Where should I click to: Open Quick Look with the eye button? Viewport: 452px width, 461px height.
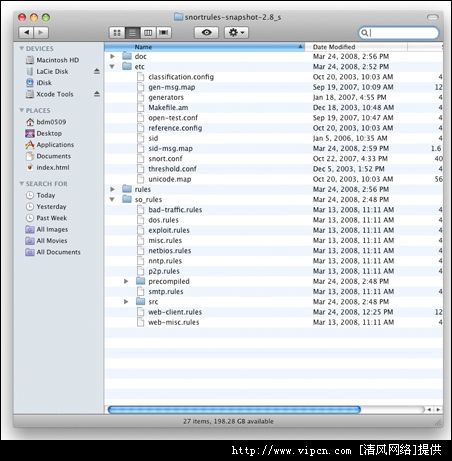point(206,32)
